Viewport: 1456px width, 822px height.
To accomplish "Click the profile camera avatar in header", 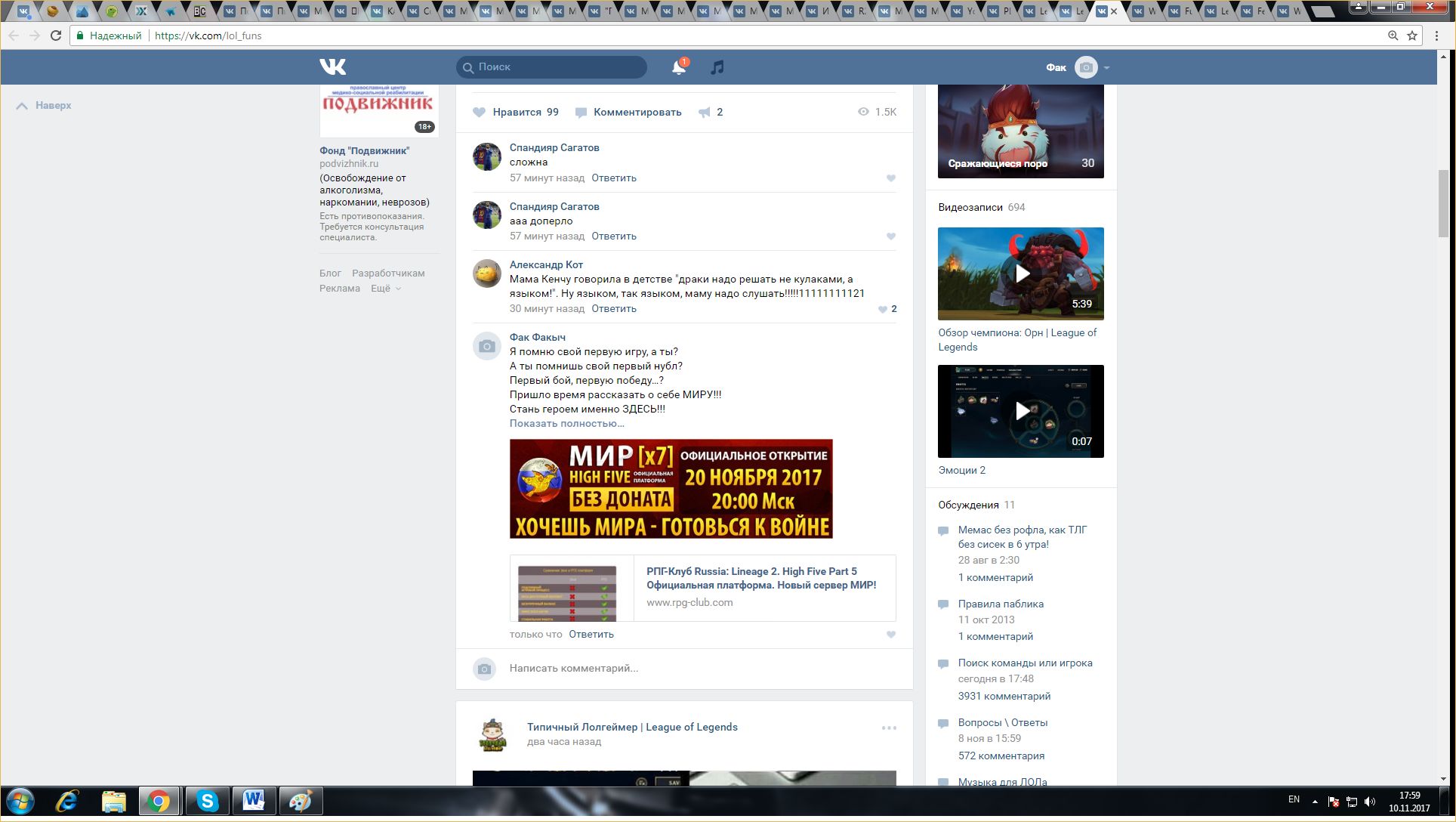I will 1086,67.
